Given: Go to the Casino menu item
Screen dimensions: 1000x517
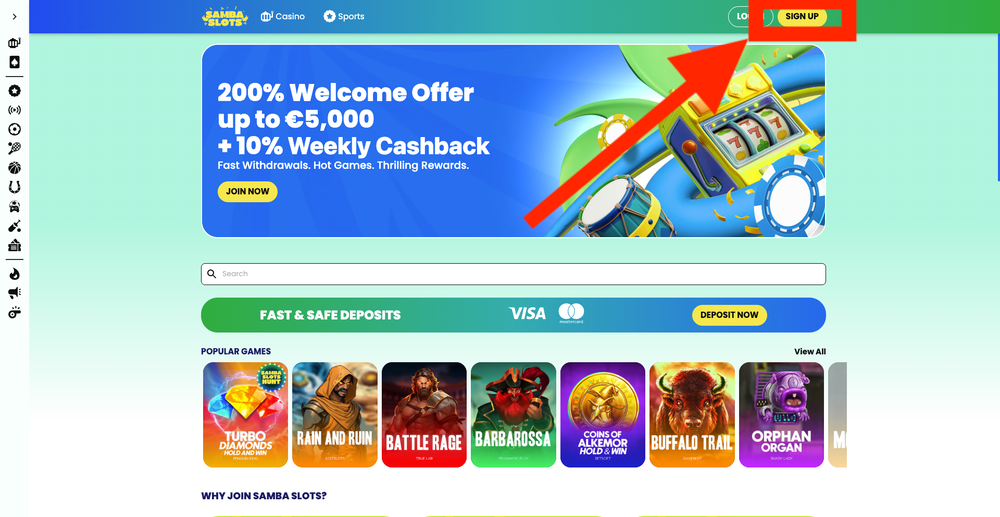Looking at the screenshot, I should (283, 16).
